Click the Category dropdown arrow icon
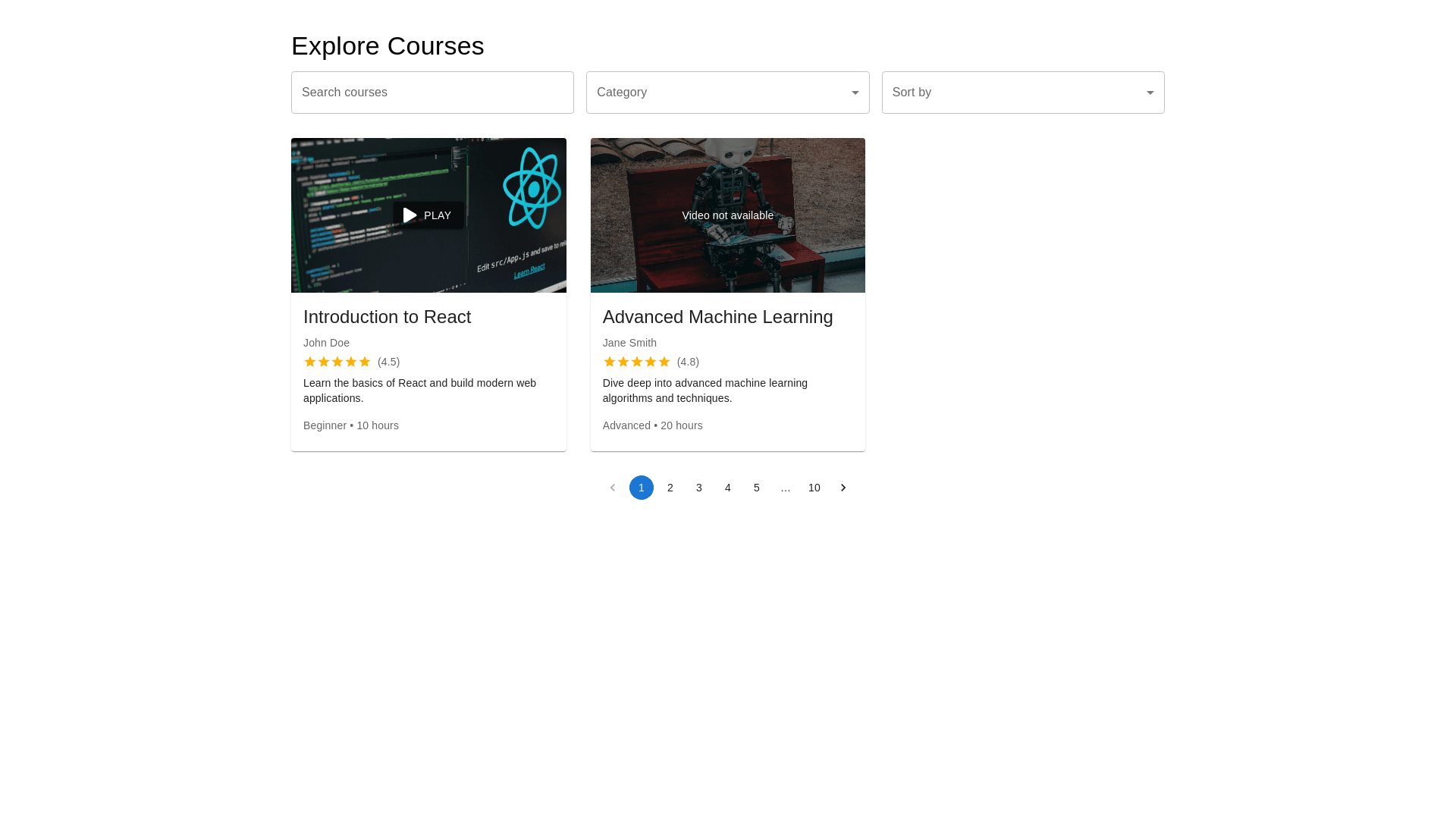This screenshot has width=1456, height=819. (855, 93)
